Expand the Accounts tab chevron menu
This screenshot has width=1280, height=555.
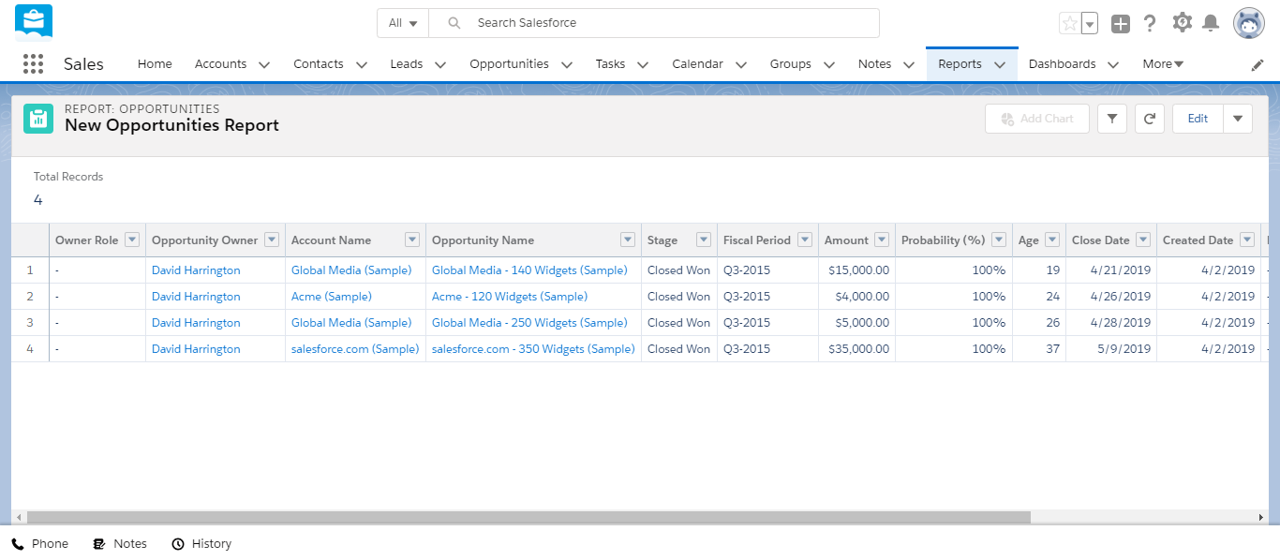[264, 64]
